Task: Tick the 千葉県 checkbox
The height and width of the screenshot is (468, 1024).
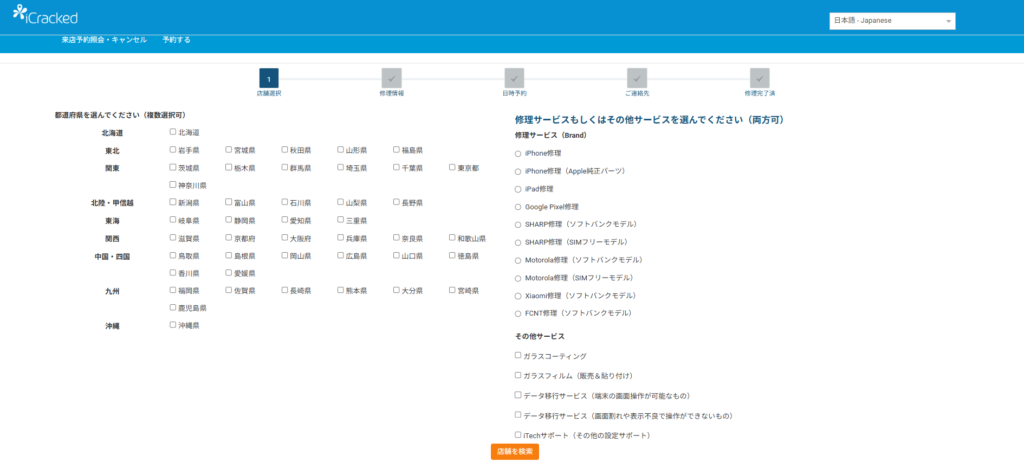Action: tap(396, 167)
